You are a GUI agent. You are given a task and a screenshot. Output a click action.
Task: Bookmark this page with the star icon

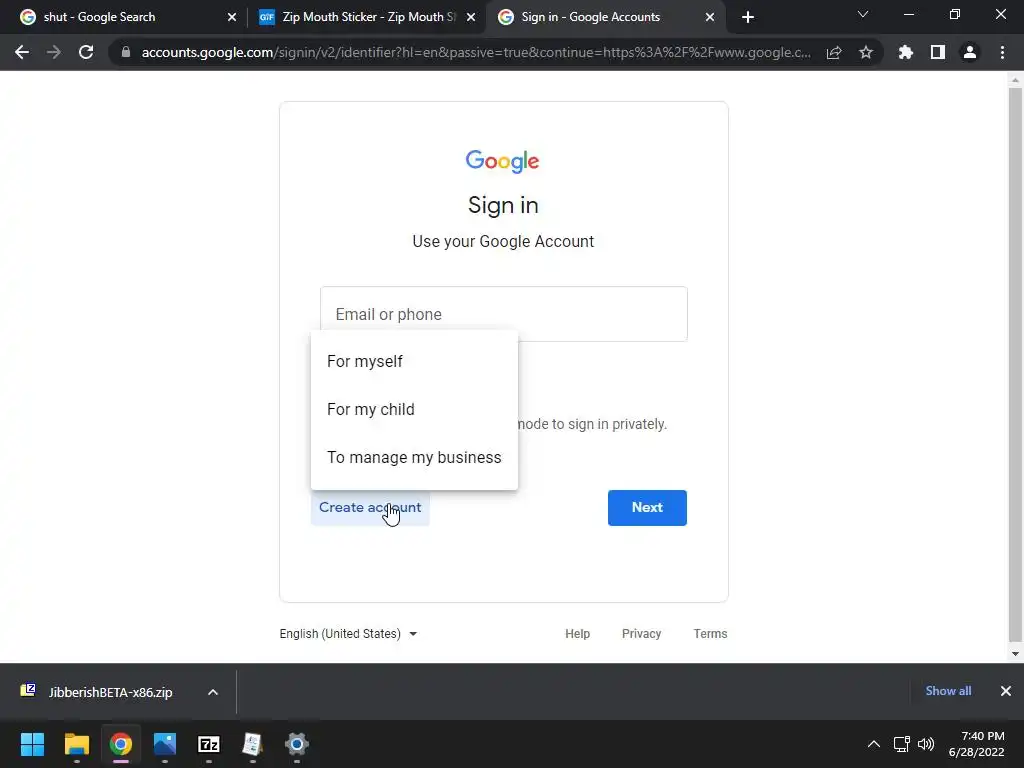click(866, 52)
